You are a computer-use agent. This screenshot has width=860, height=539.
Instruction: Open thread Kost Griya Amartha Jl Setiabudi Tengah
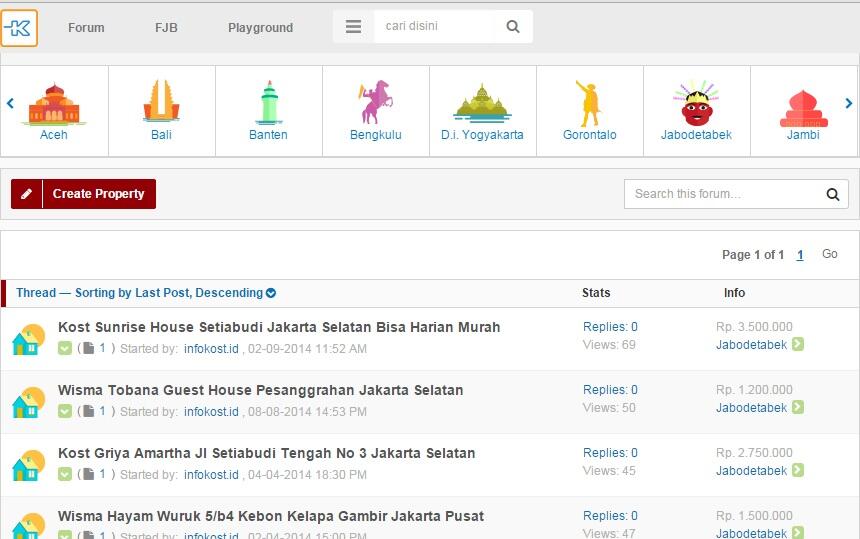click(267, 453)
